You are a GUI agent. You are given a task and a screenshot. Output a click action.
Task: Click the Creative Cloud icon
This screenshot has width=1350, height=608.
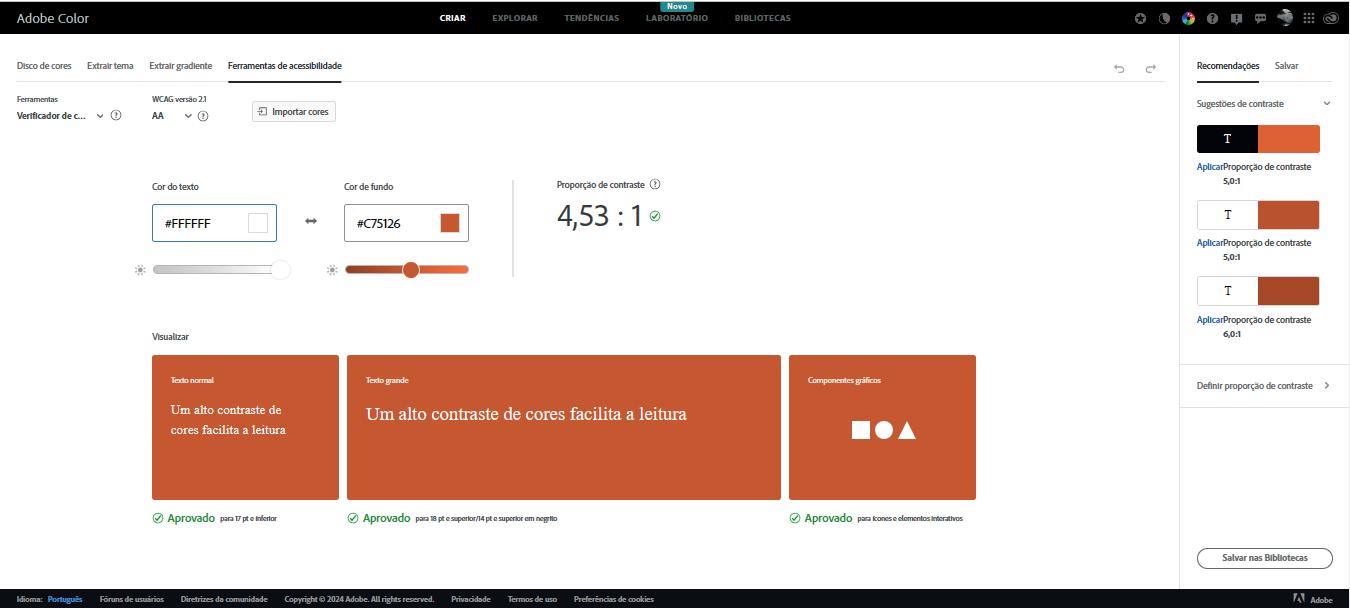tap(1331, 18)
